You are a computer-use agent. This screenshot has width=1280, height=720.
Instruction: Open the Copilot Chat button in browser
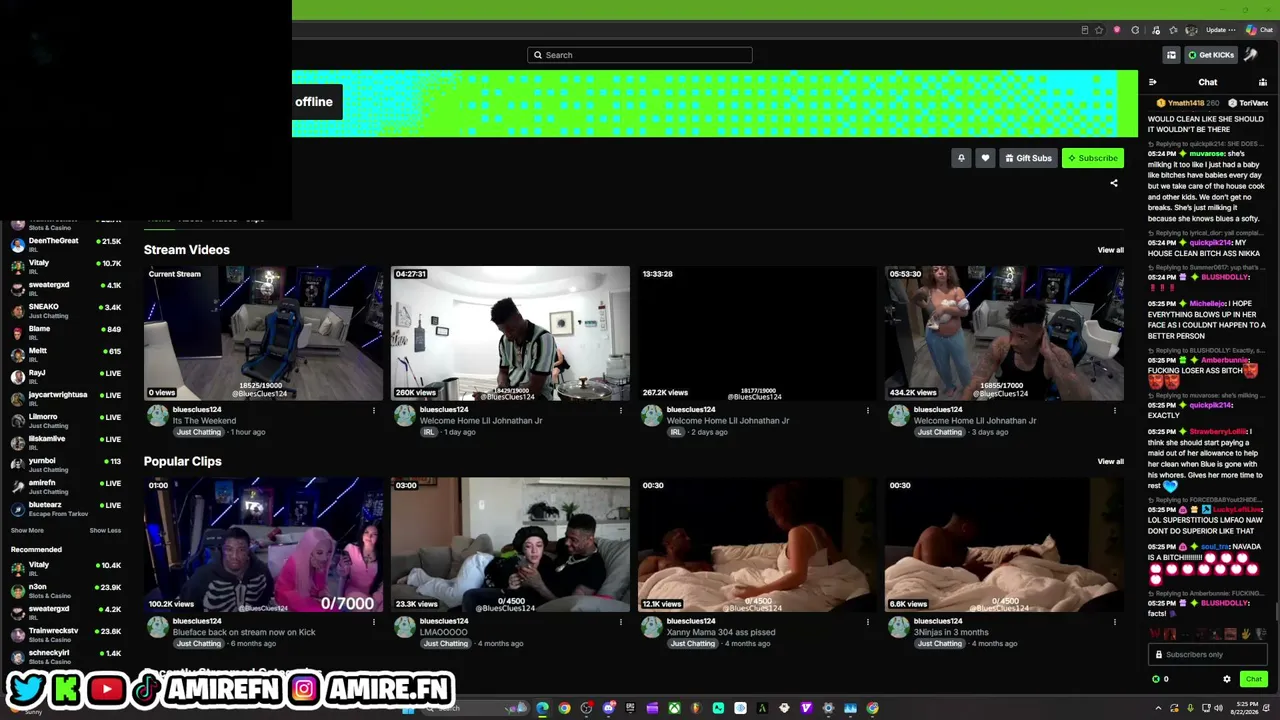tap(1259, 30)
